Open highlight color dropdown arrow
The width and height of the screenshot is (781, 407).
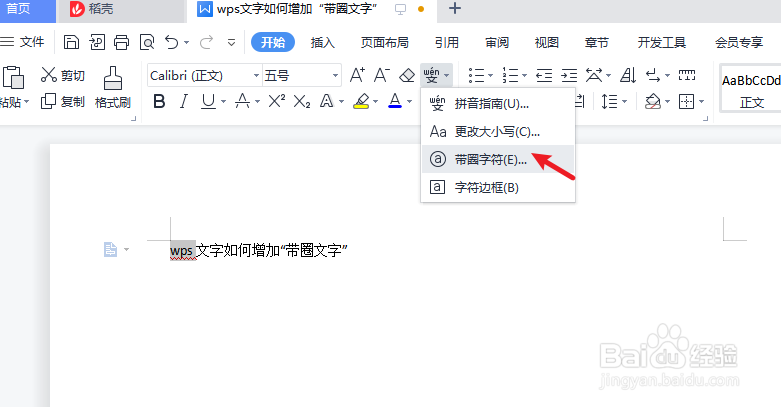click(376, 102)
